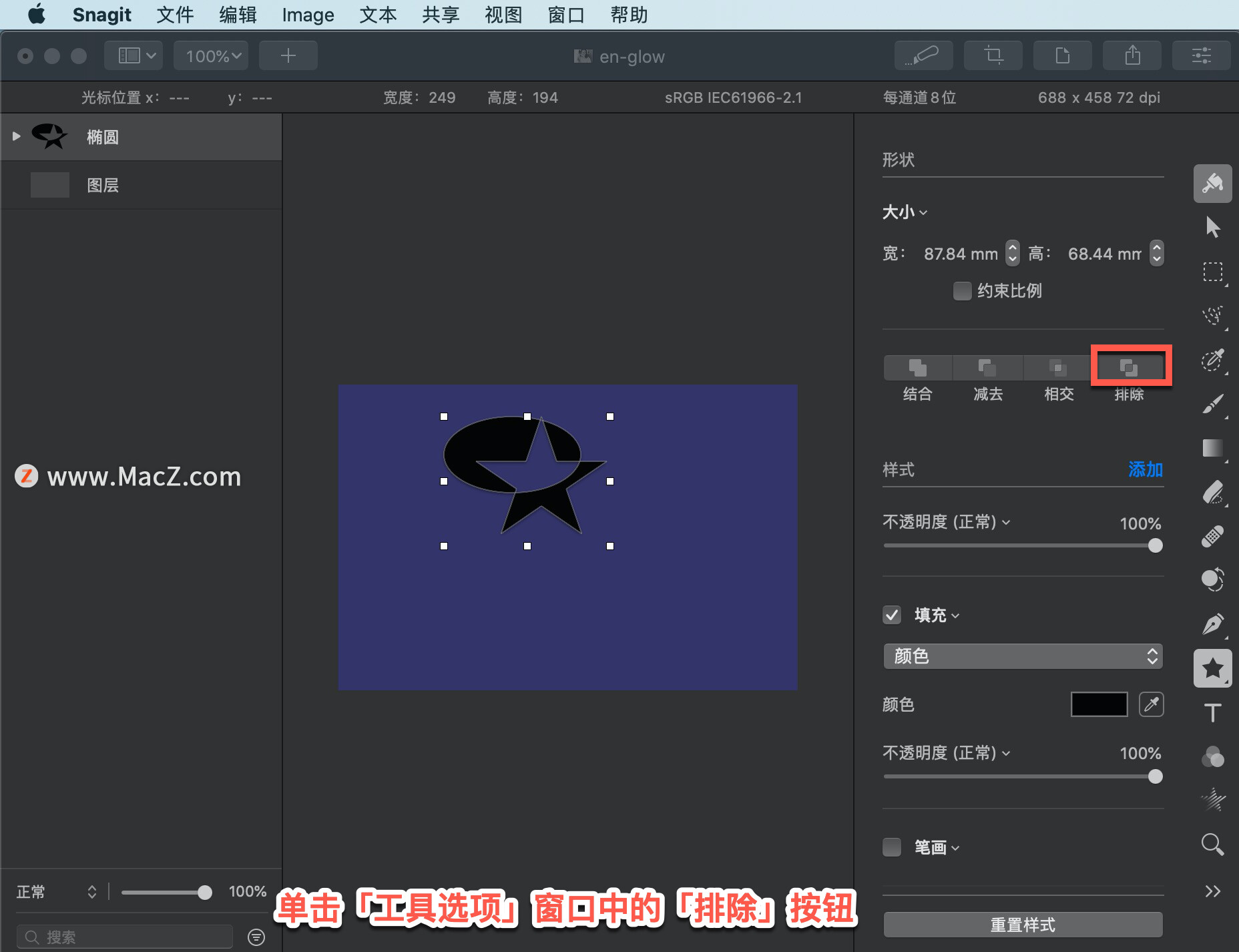Click the 重置样式 button
The width and height of the screenshot is (1239, 952).
[x=1023, y=925]
